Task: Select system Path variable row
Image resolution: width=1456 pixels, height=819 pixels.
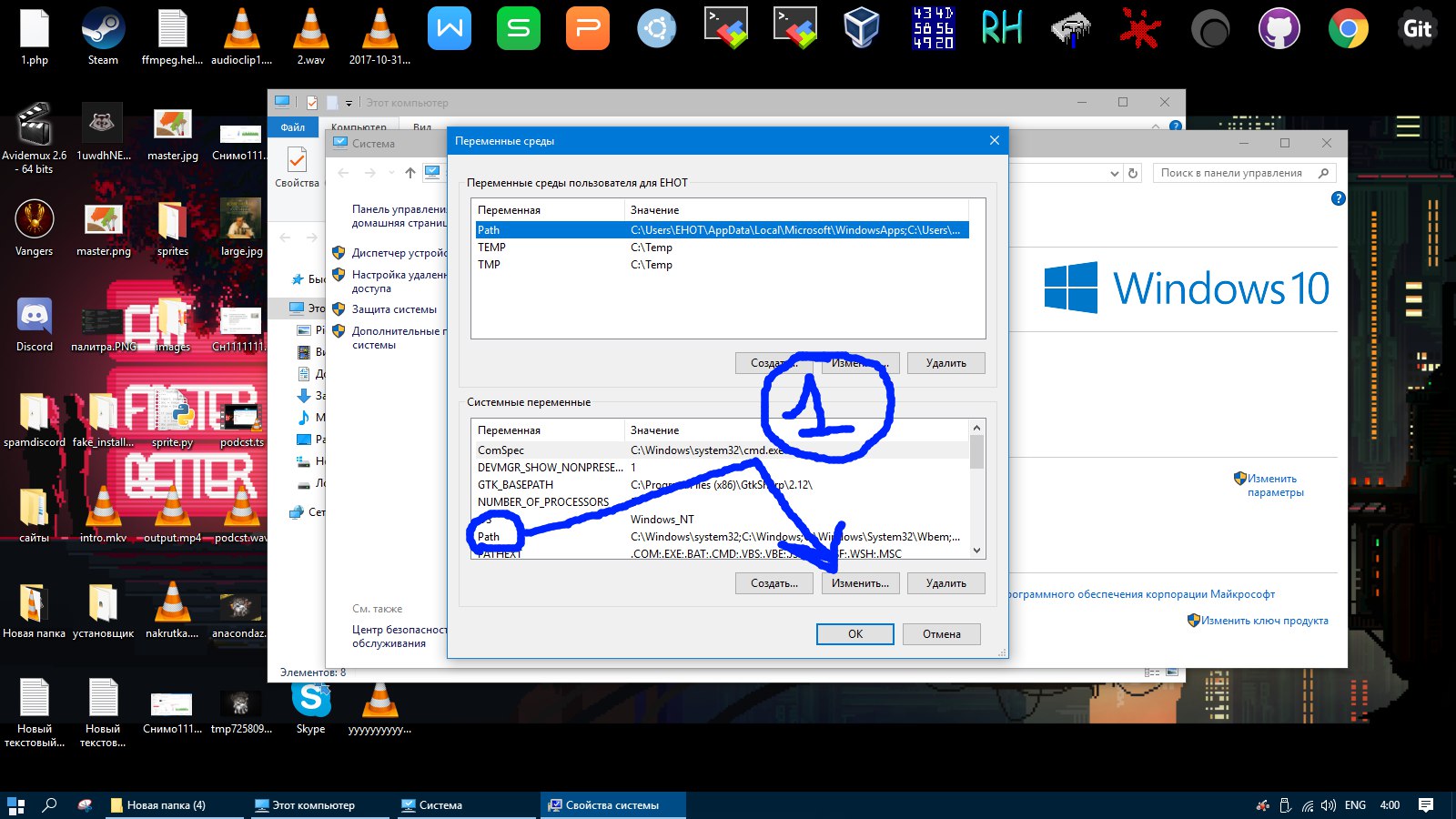Action: (722, 537)
